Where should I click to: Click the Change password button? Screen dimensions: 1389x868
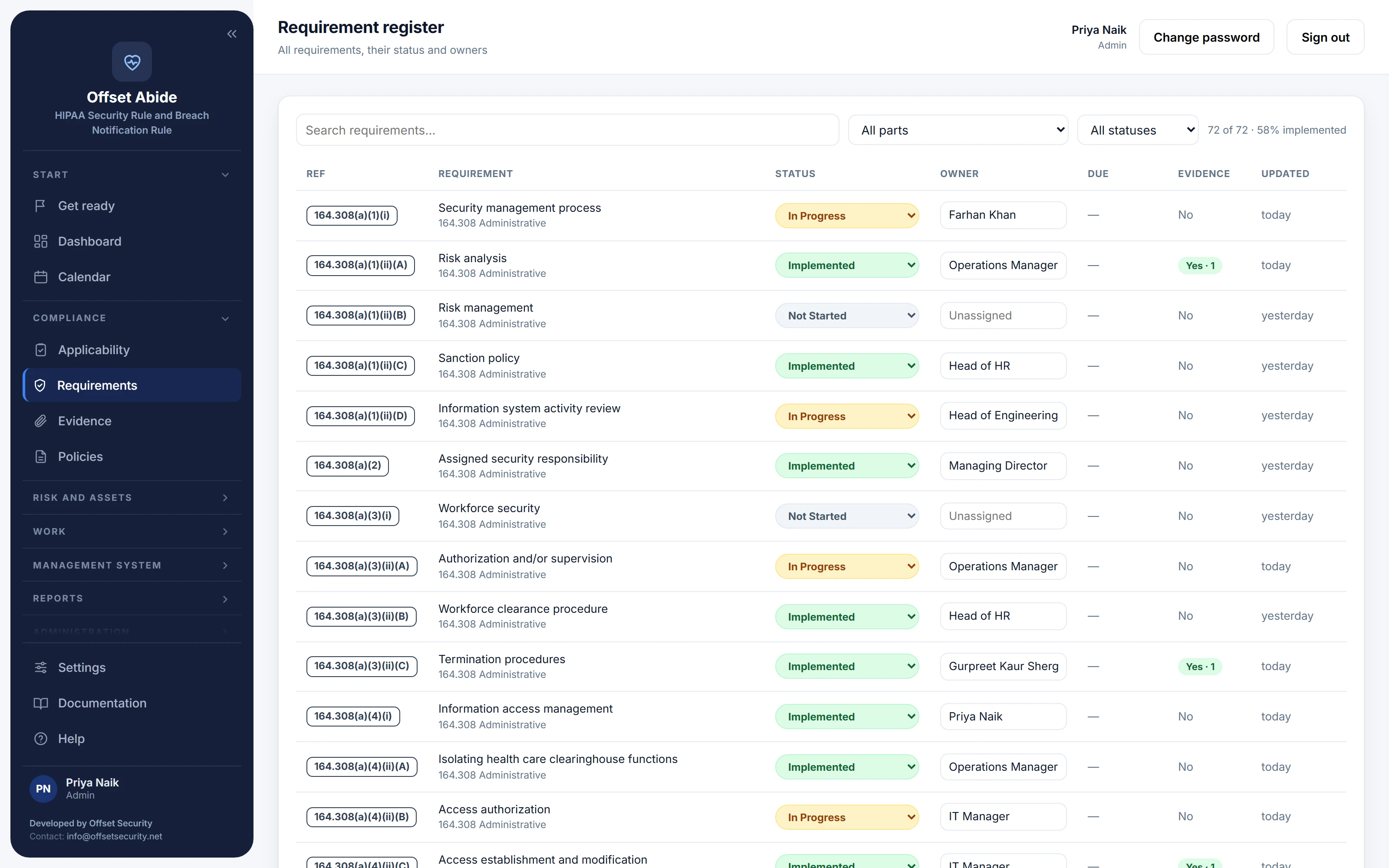(1206, 37)
